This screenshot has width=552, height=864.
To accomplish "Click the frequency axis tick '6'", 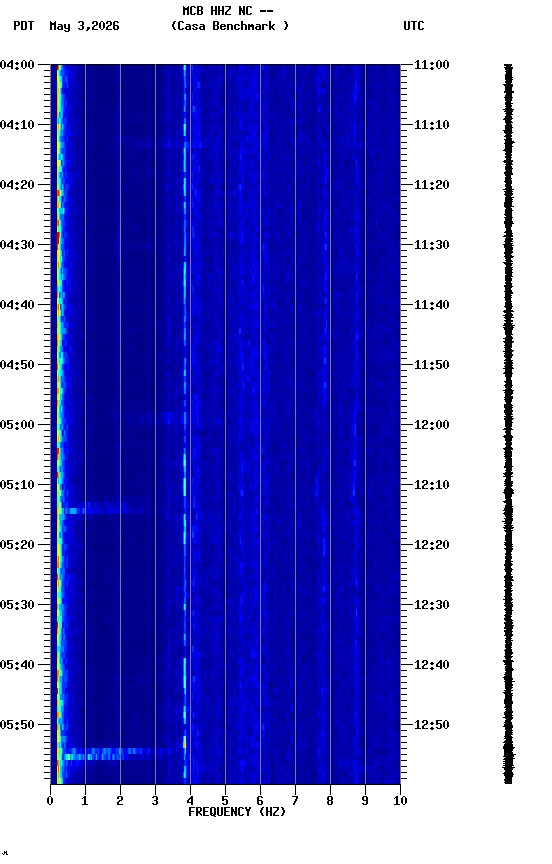I will point(260,801).
